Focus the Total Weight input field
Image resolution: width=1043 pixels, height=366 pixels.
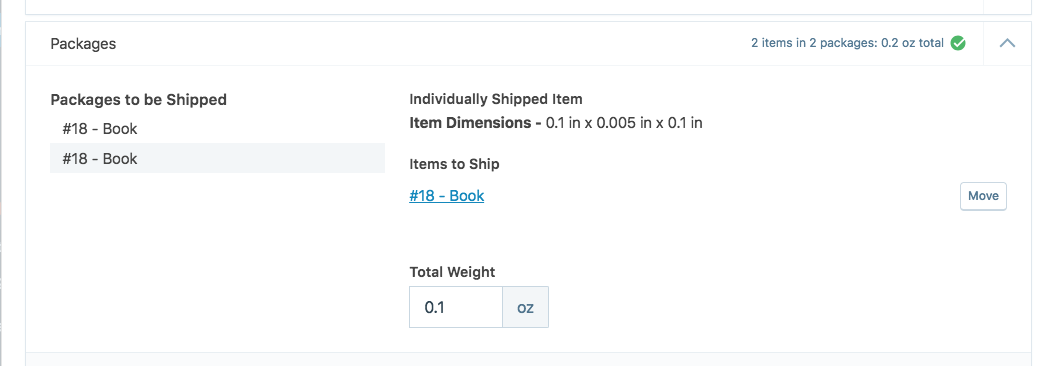456,307
